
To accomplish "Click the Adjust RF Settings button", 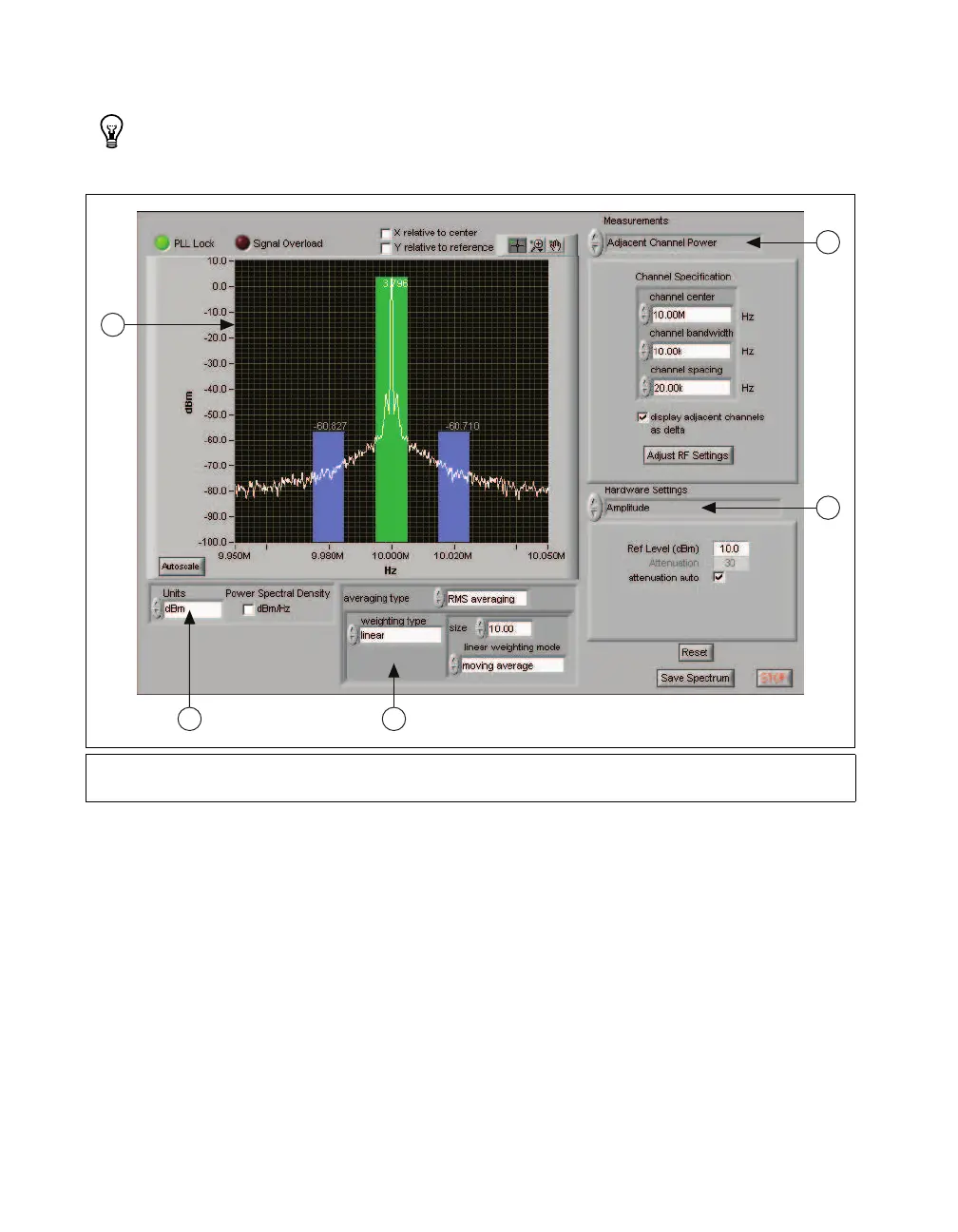I will [688, 455].
